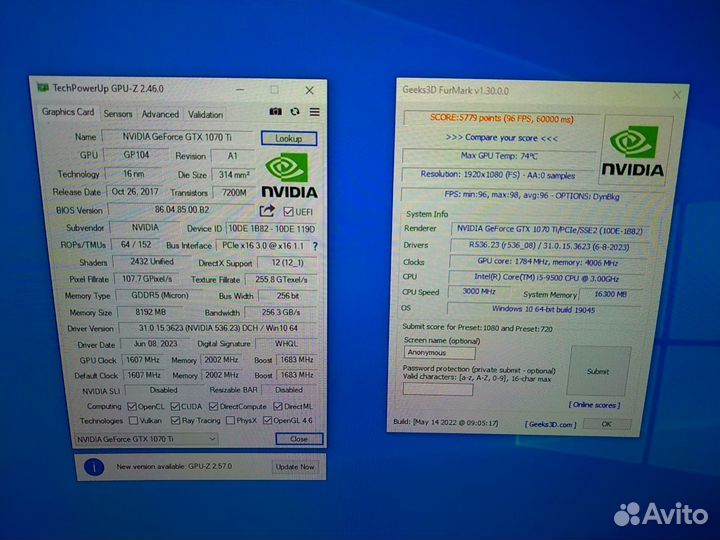Click the GPU-Z screenshot camera icon

click(x=276, y=112)
